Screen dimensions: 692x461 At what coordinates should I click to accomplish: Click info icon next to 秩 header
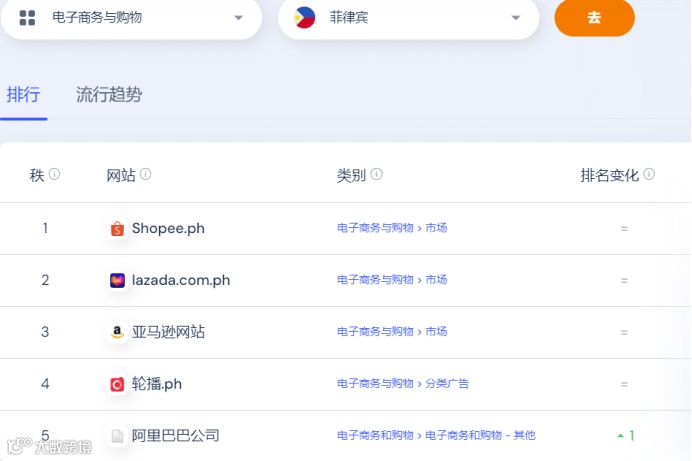pos(54,174)
